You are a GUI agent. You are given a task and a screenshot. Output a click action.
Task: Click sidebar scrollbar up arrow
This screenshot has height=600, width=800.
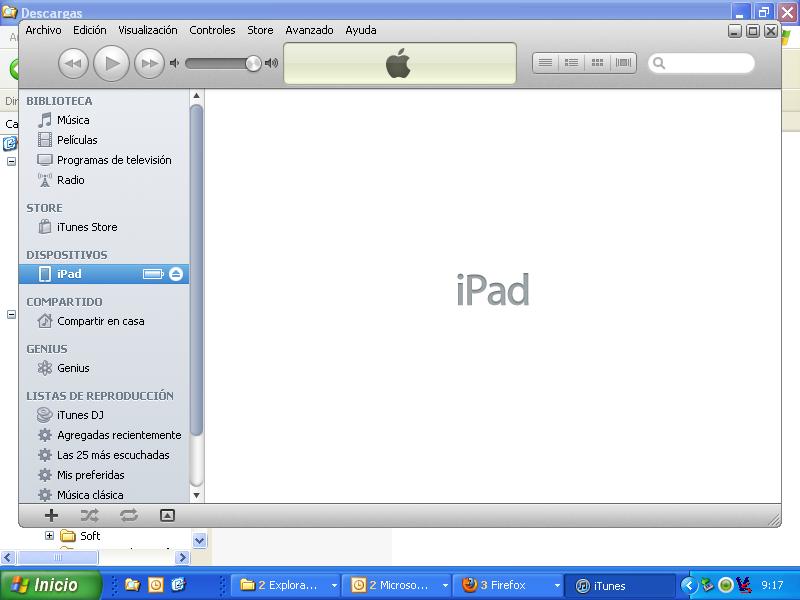coord(196,96)
